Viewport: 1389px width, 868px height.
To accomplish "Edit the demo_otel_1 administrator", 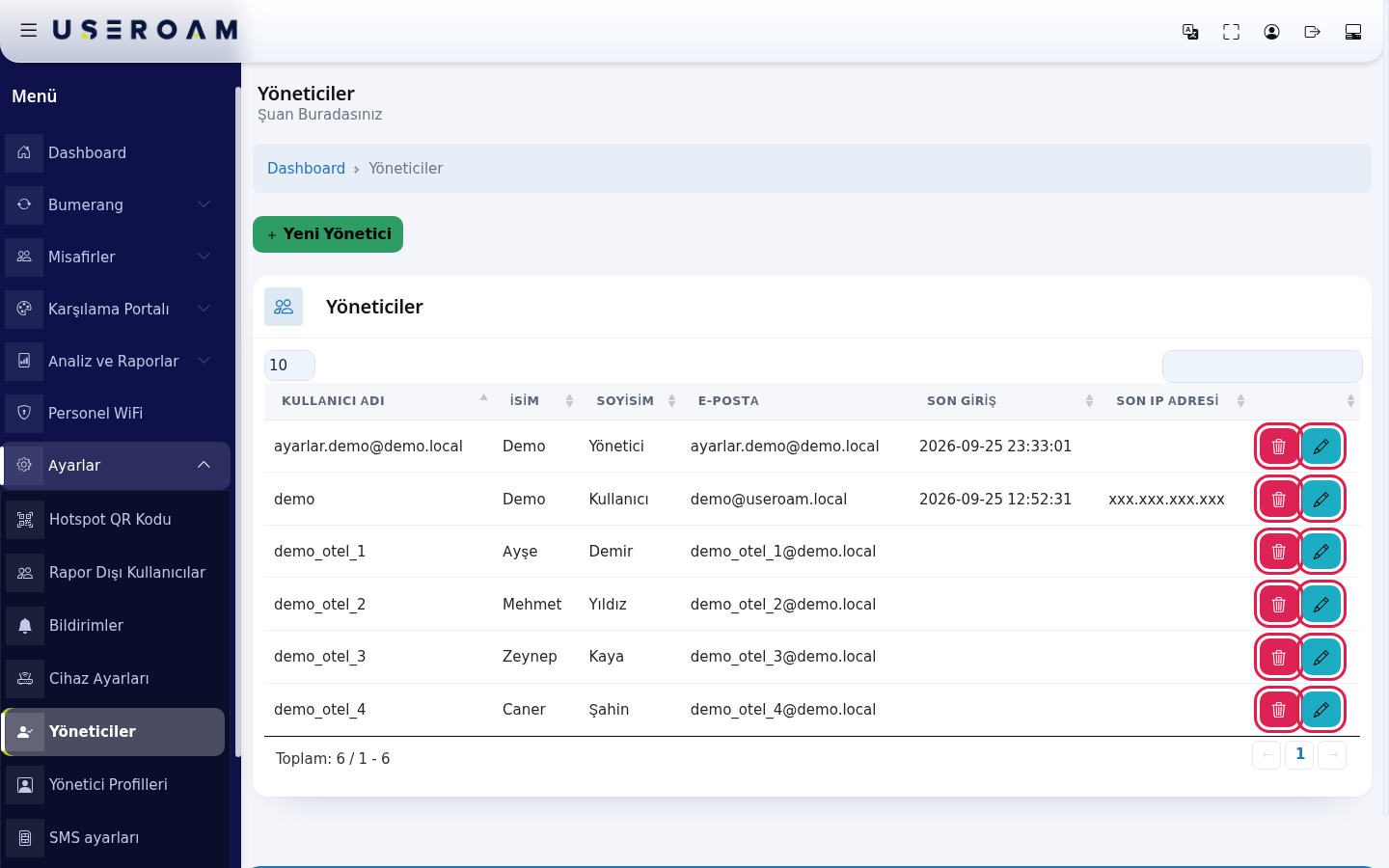I will 1321,552.
